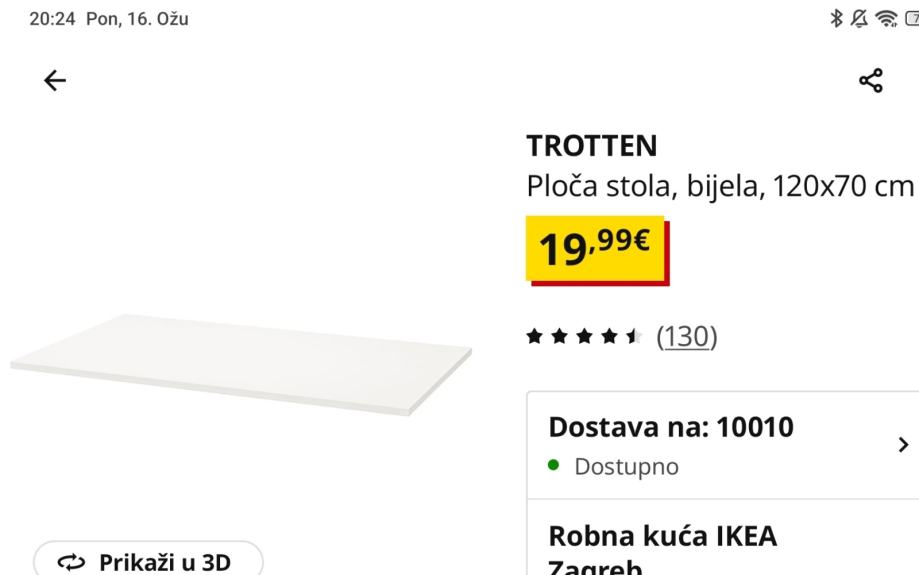Tap the green availability dot
919x575 pixels.
pyautogui.click(x=553, y=465)
